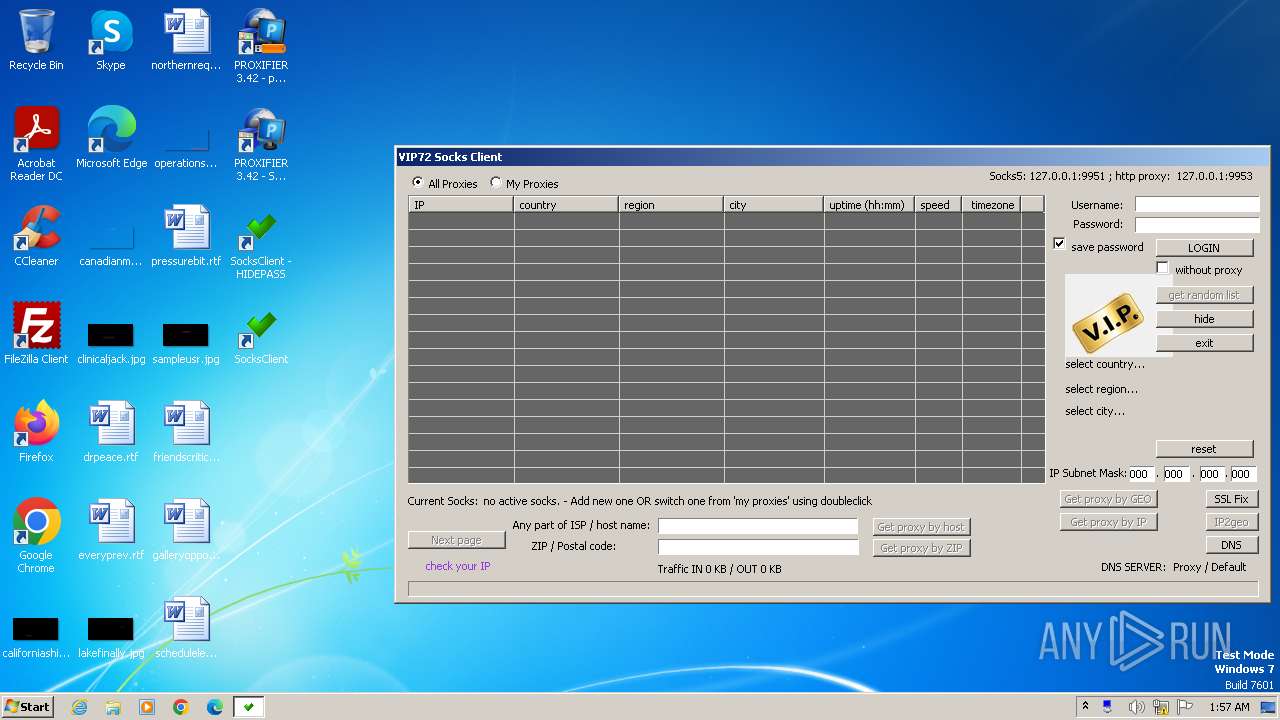Click the volume tray icon
This screenshot has width=1280, height=720.
(x=1136, y=707)
